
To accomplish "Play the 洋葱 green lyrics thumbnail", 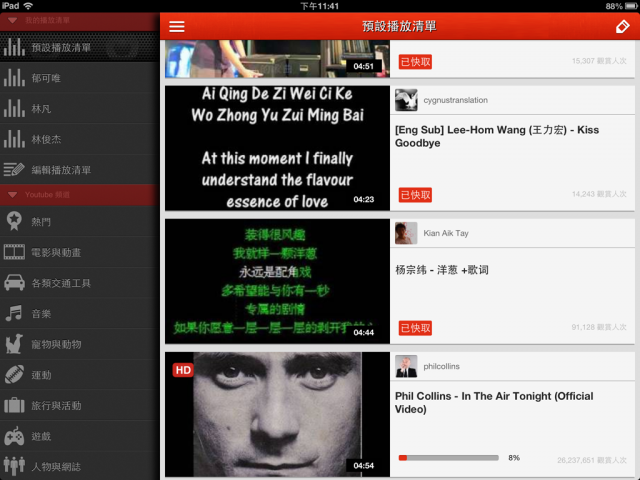I will click(277, 281).
